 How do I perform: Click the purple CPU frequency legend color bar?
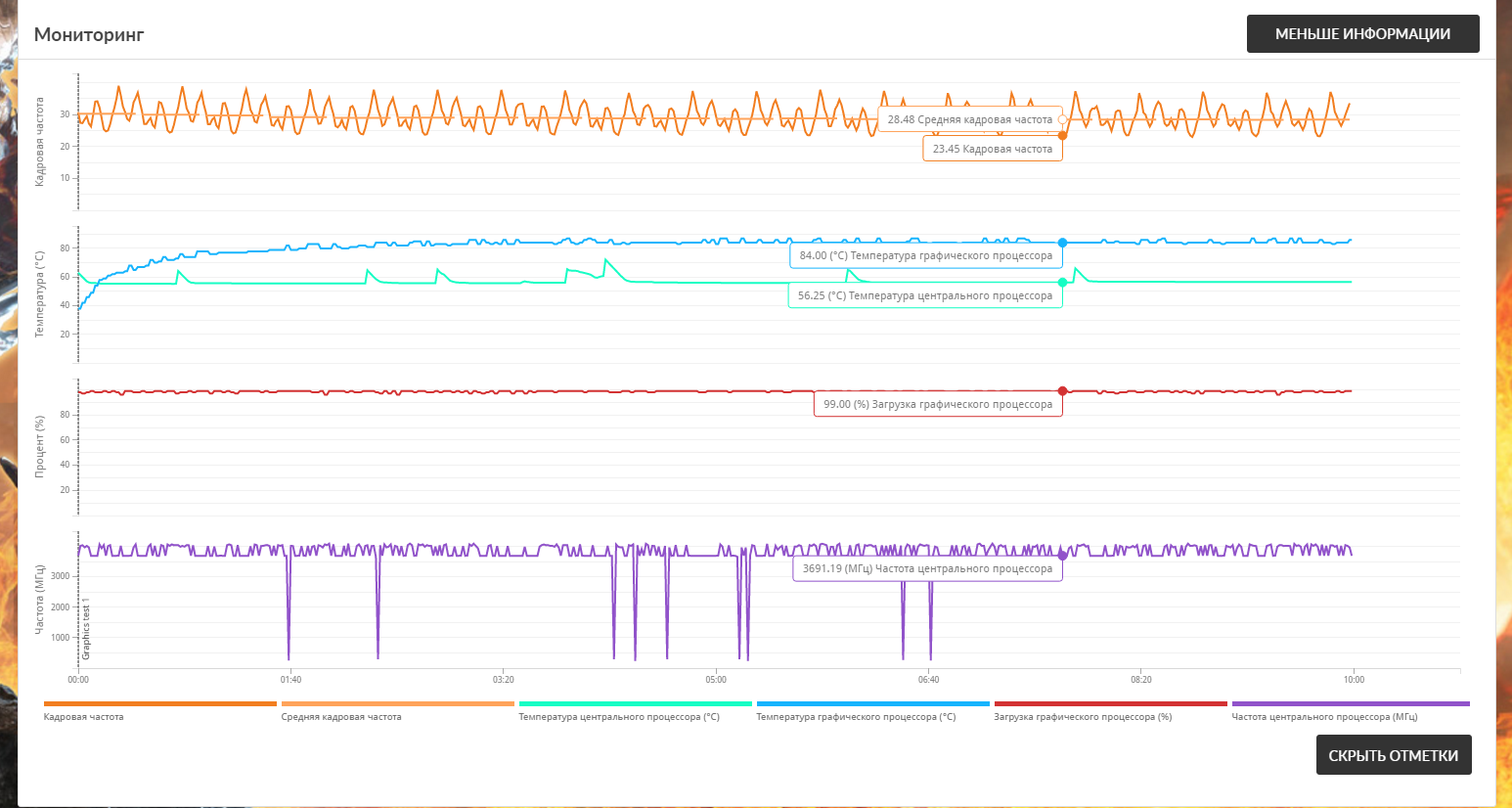coord(1351,703)
